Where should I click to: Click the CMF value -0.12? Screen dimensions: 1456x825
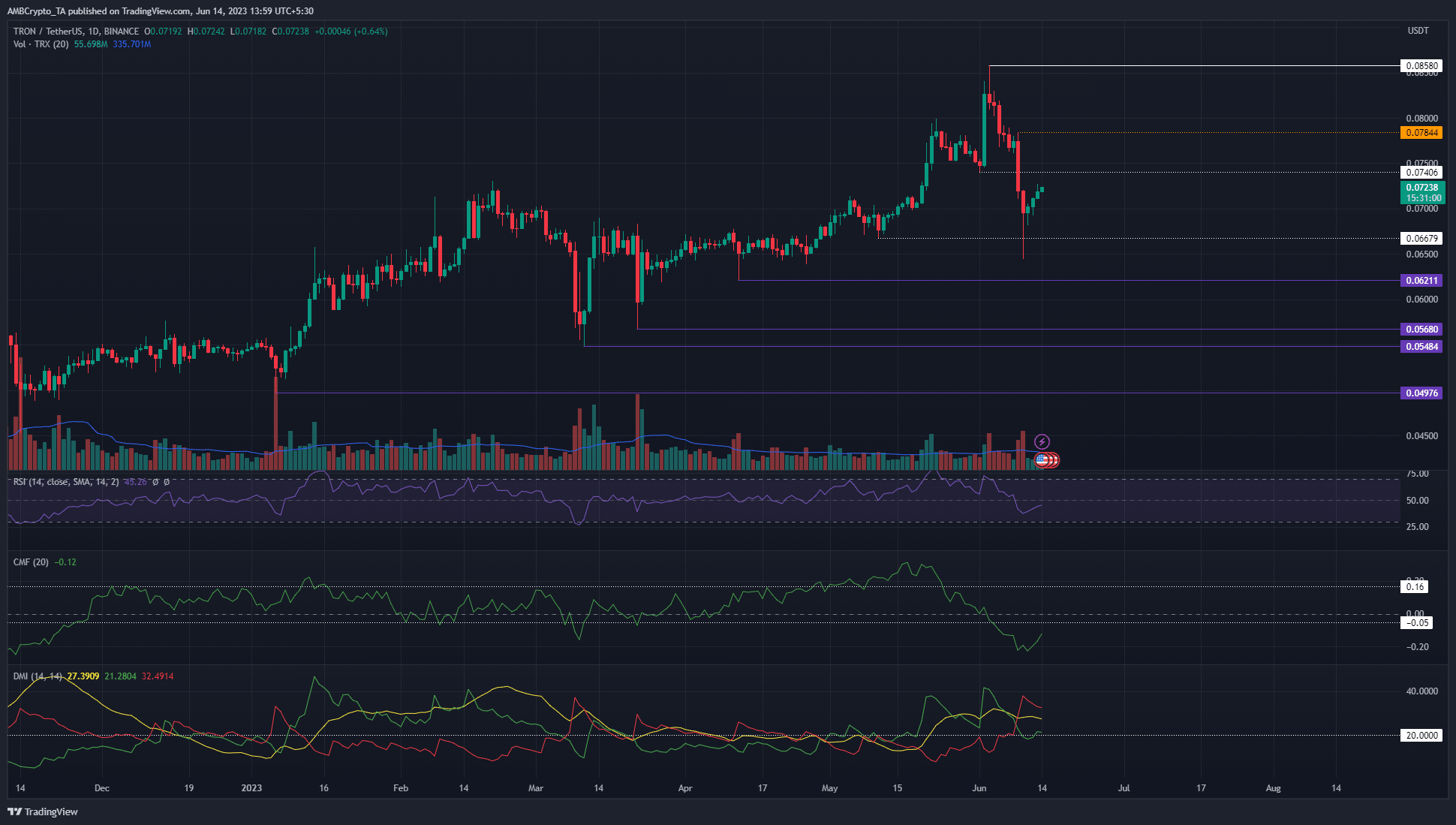coord(66,562)
